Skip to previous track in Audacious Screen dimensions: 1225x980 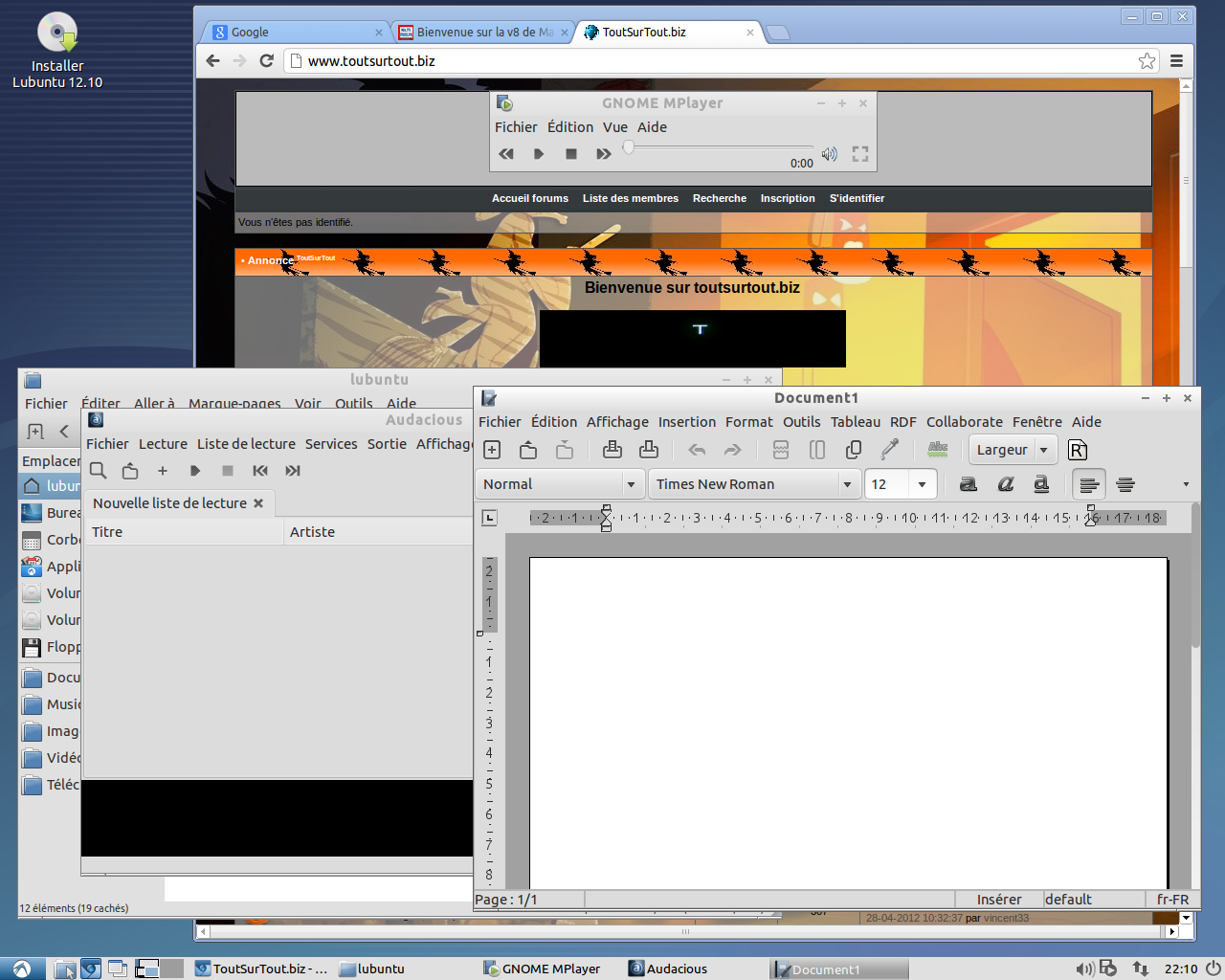(260, 470)
